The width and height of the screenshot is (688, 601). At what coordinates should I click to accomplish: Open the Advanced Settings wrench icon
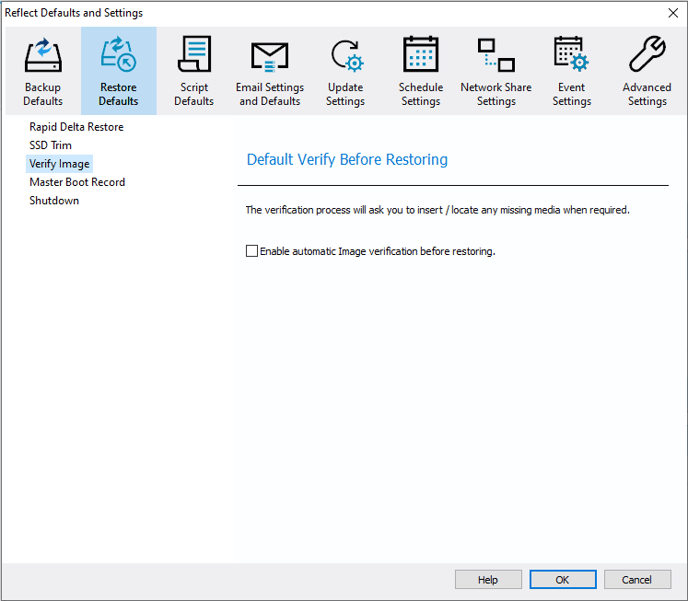[x=647, y=54]
